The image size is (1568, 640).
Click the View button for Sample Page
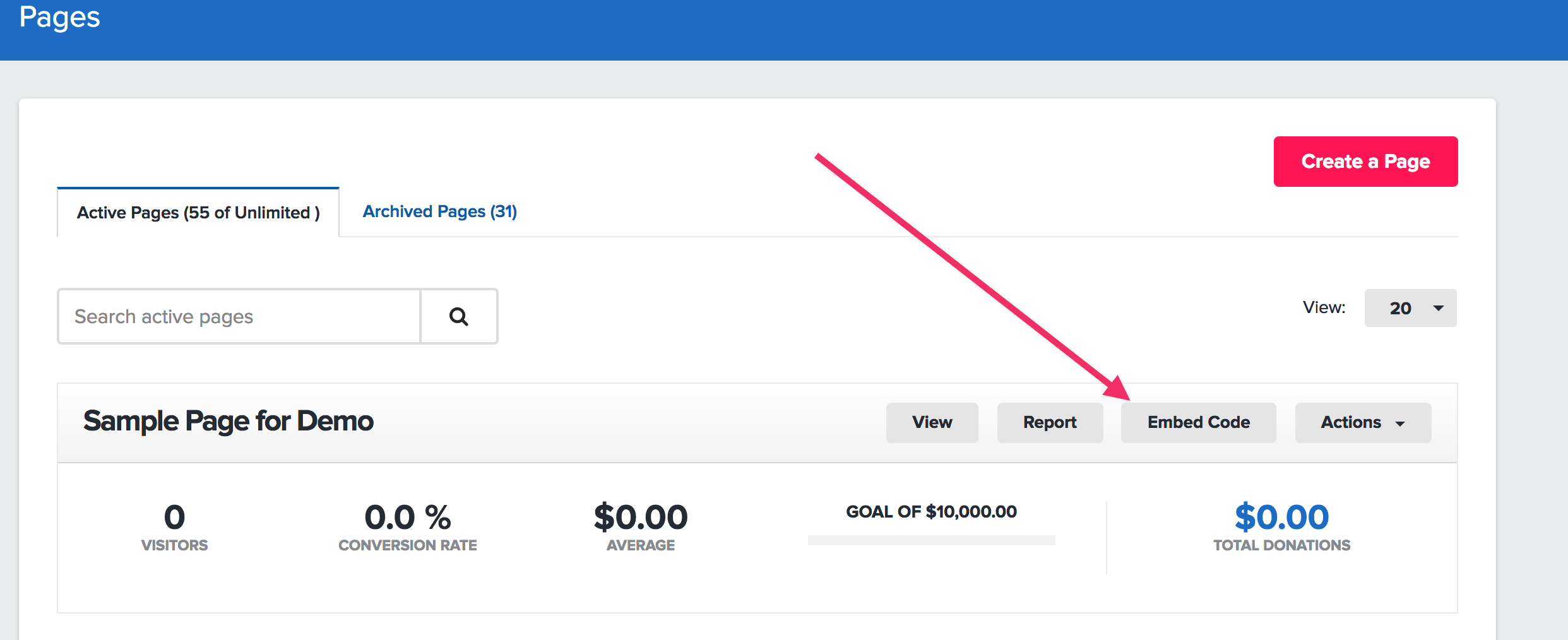click(932, 422)
